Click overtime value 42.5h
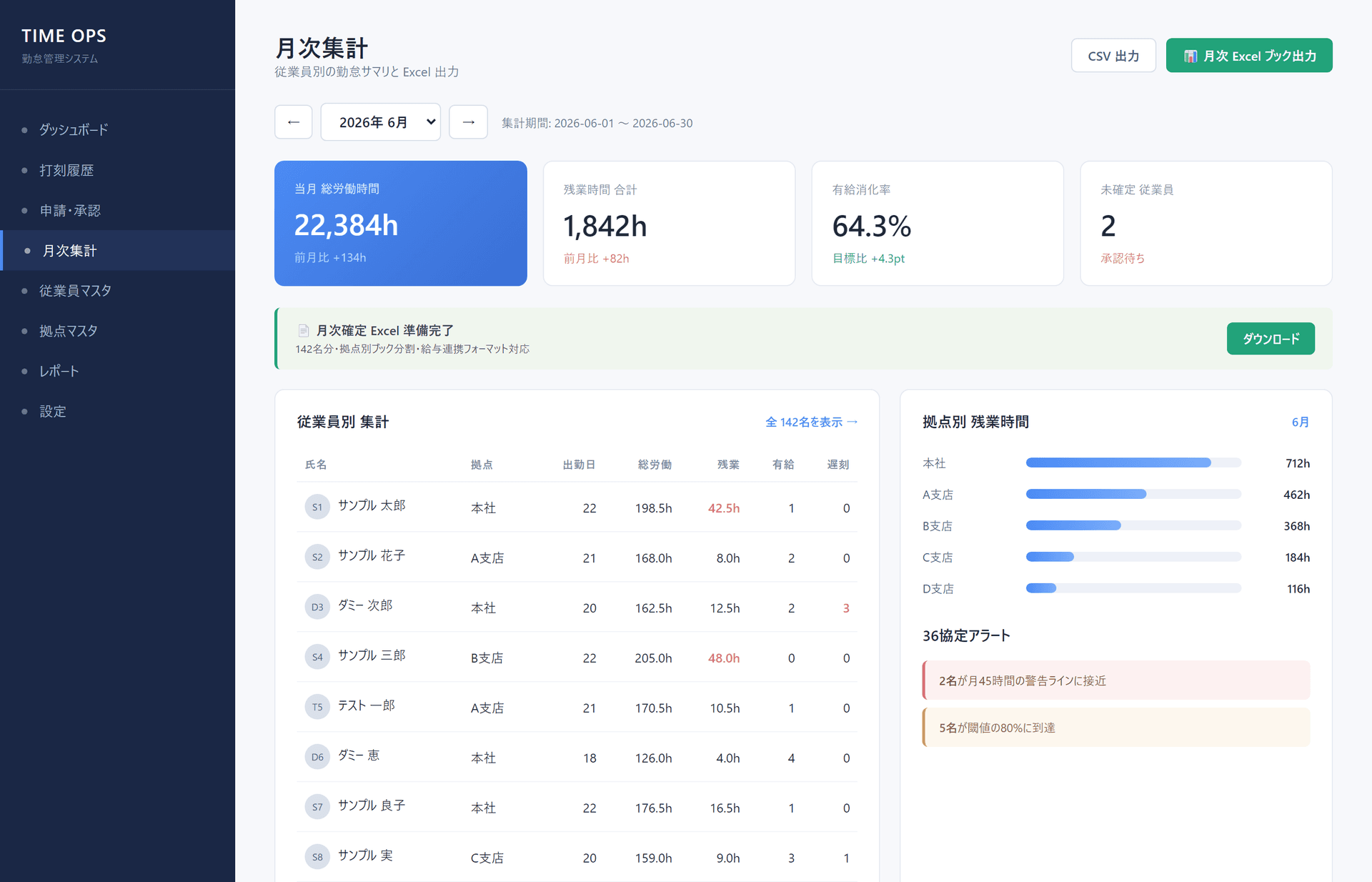1372x882 pixels. click(x=724, y=508)
